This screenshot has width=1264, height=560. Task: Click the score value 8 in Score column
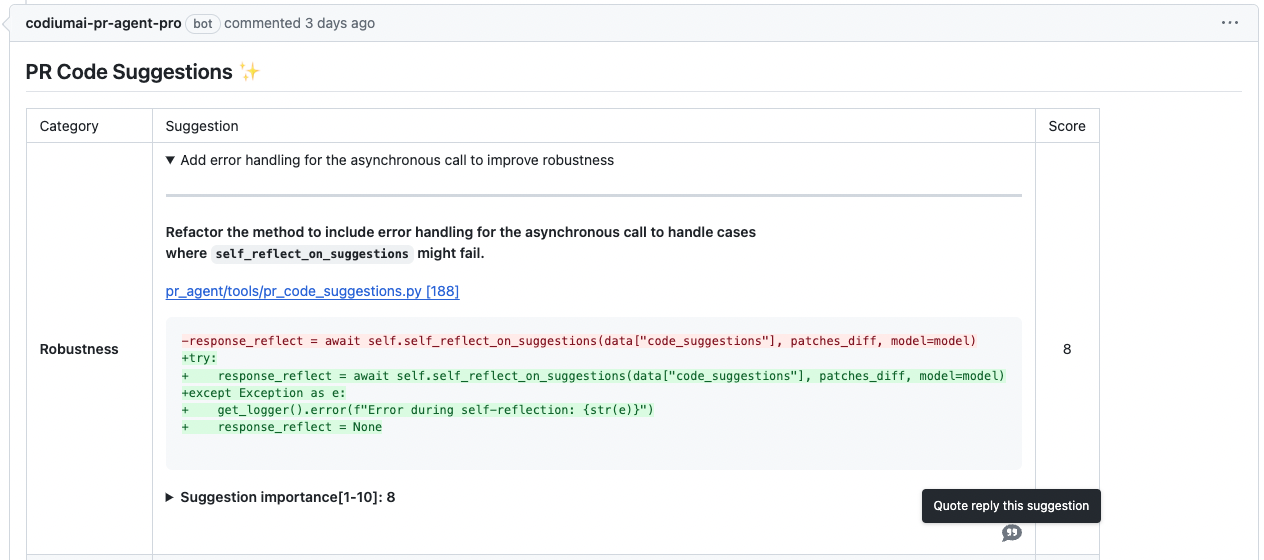coord(1067,349)
